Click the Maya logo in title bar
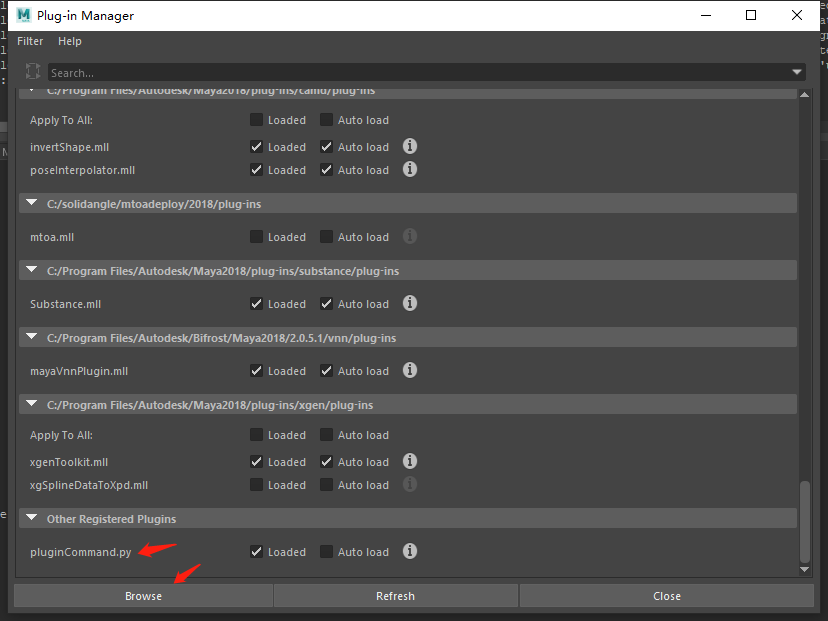This screenshot has width=828, height=621. pos(24,15)
